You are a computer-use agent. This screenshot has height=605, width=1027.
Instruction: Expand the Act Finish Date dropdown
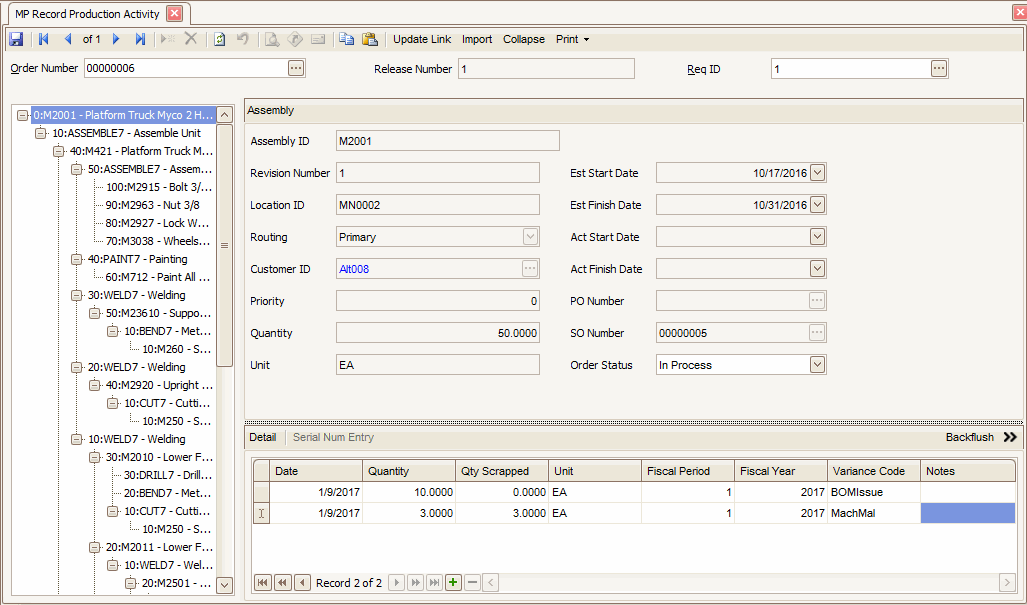[x=817, y=269]
